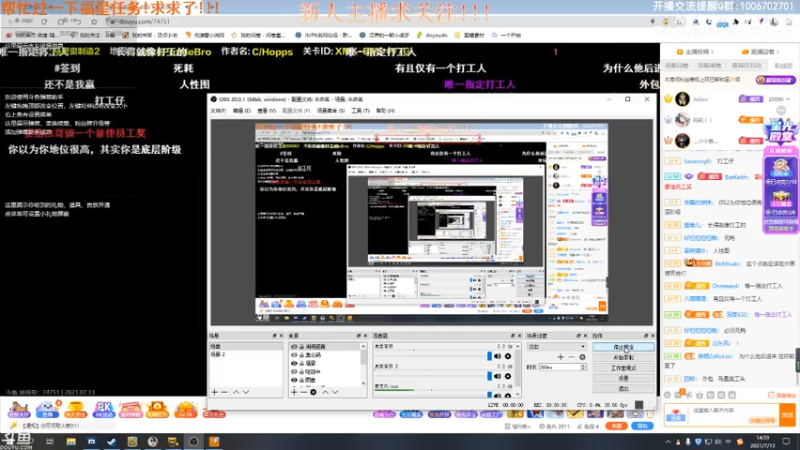Mute second audio channel speaker in mixer
The image size is (800, 450).
click(497, 376)
